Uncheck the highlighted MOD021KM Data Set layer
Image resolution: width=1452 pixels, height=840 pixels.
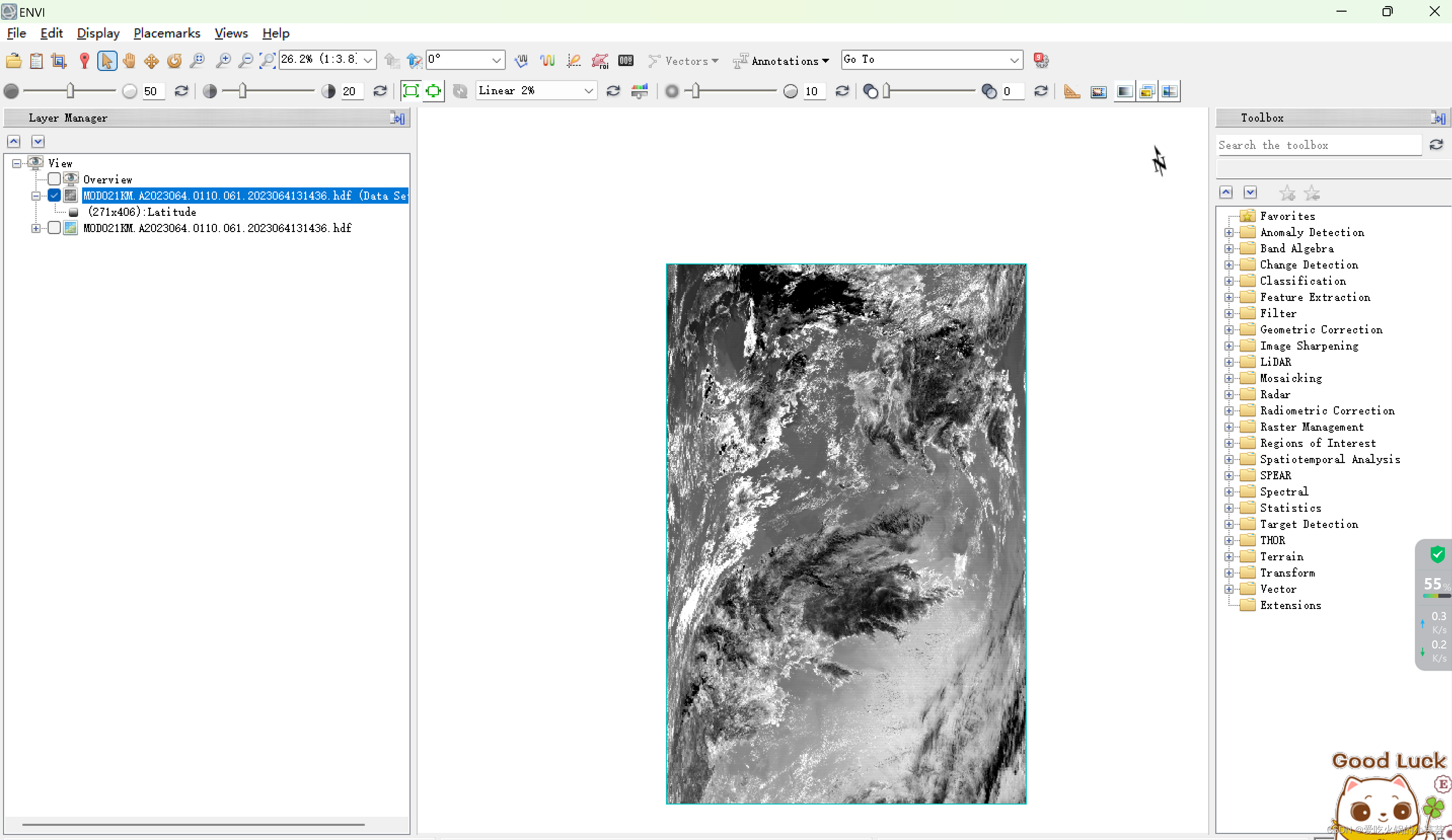54,196
